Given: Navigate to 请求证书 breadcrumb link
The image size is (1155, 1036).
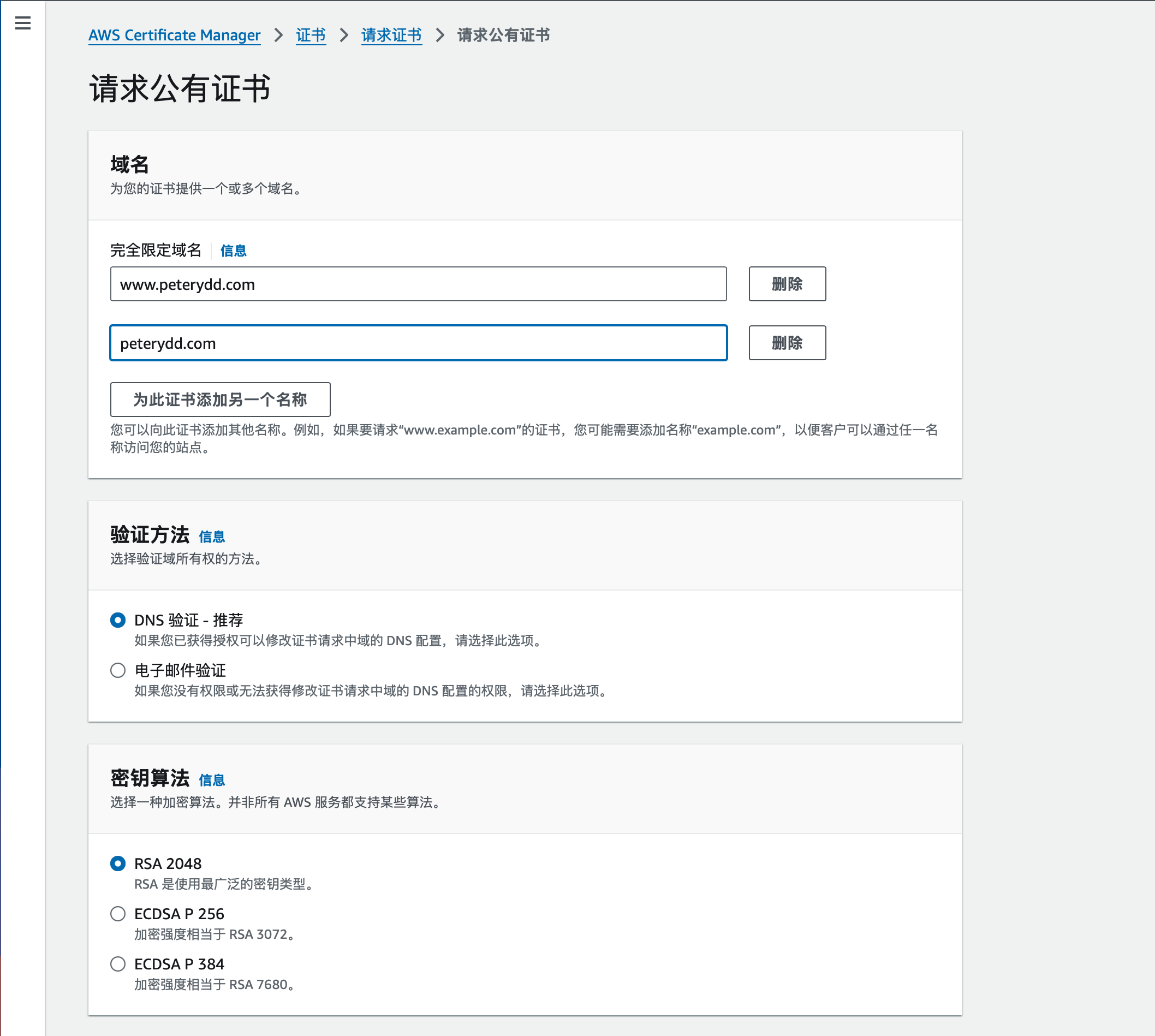Looking at the screenshot, I should click(391, 35).
